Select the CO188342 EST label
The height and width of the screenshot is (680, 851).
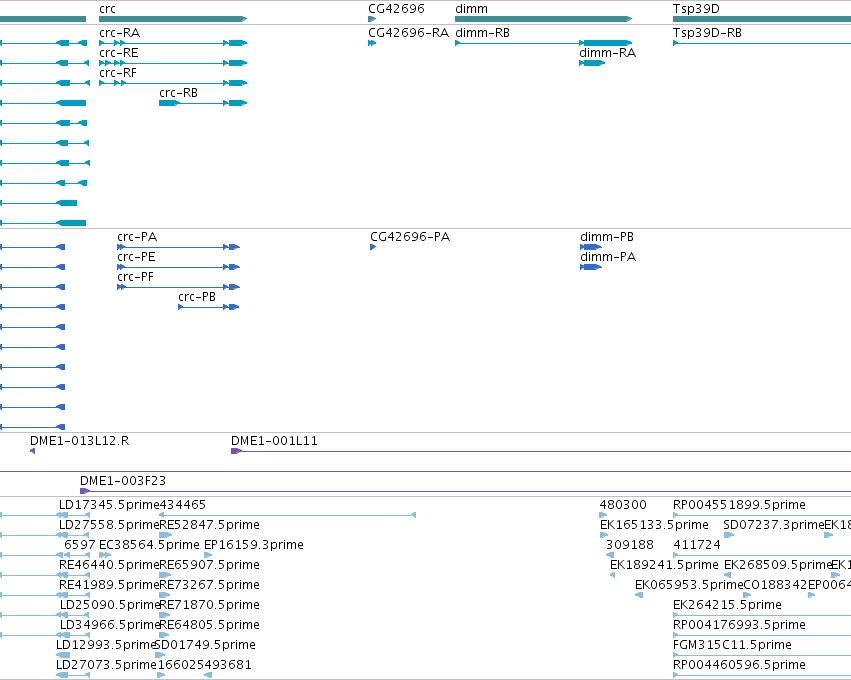click(x=775, y=585)
